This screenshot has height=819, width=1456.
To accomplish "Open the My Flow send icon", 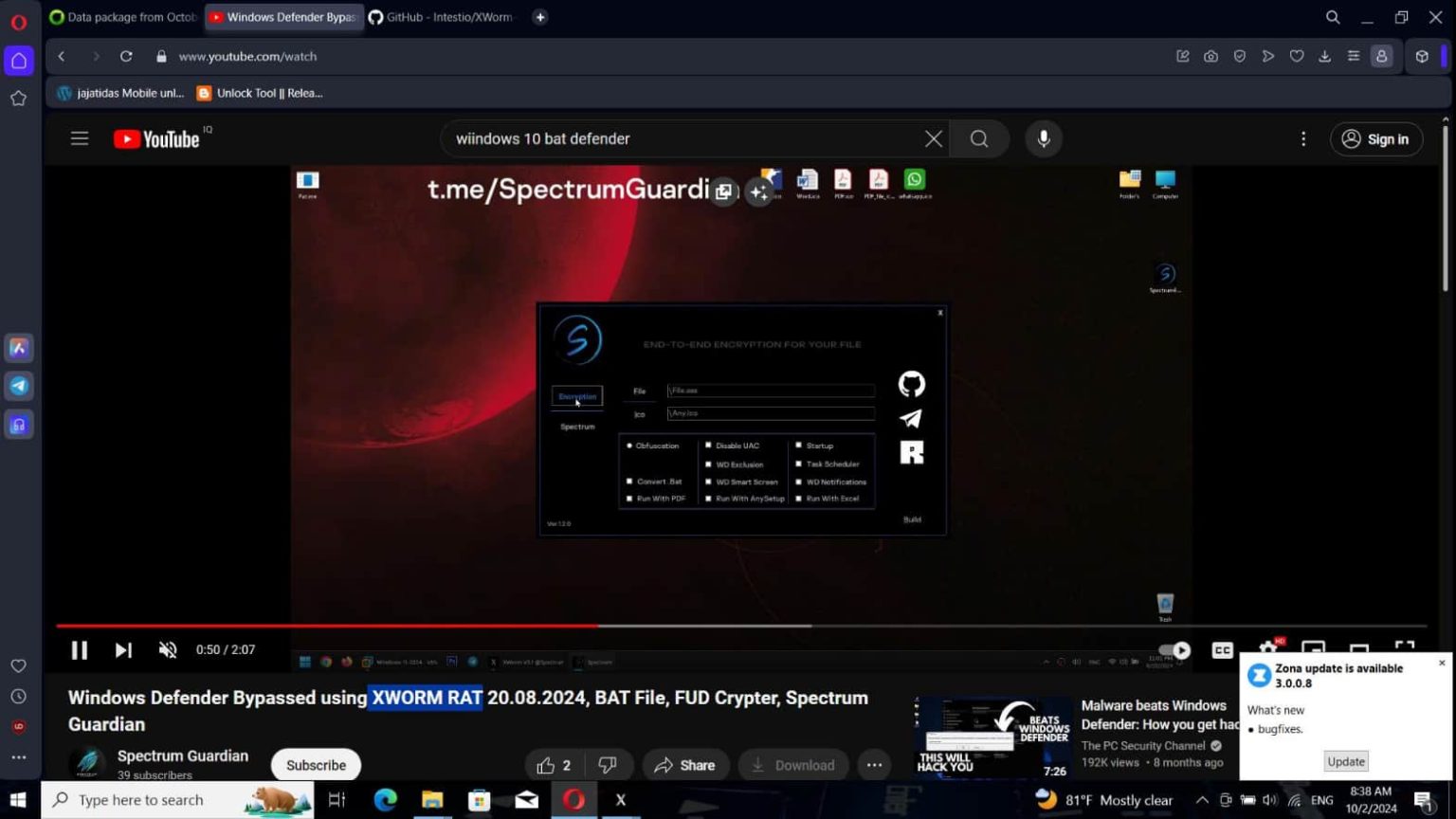I will coord(1267,57).
